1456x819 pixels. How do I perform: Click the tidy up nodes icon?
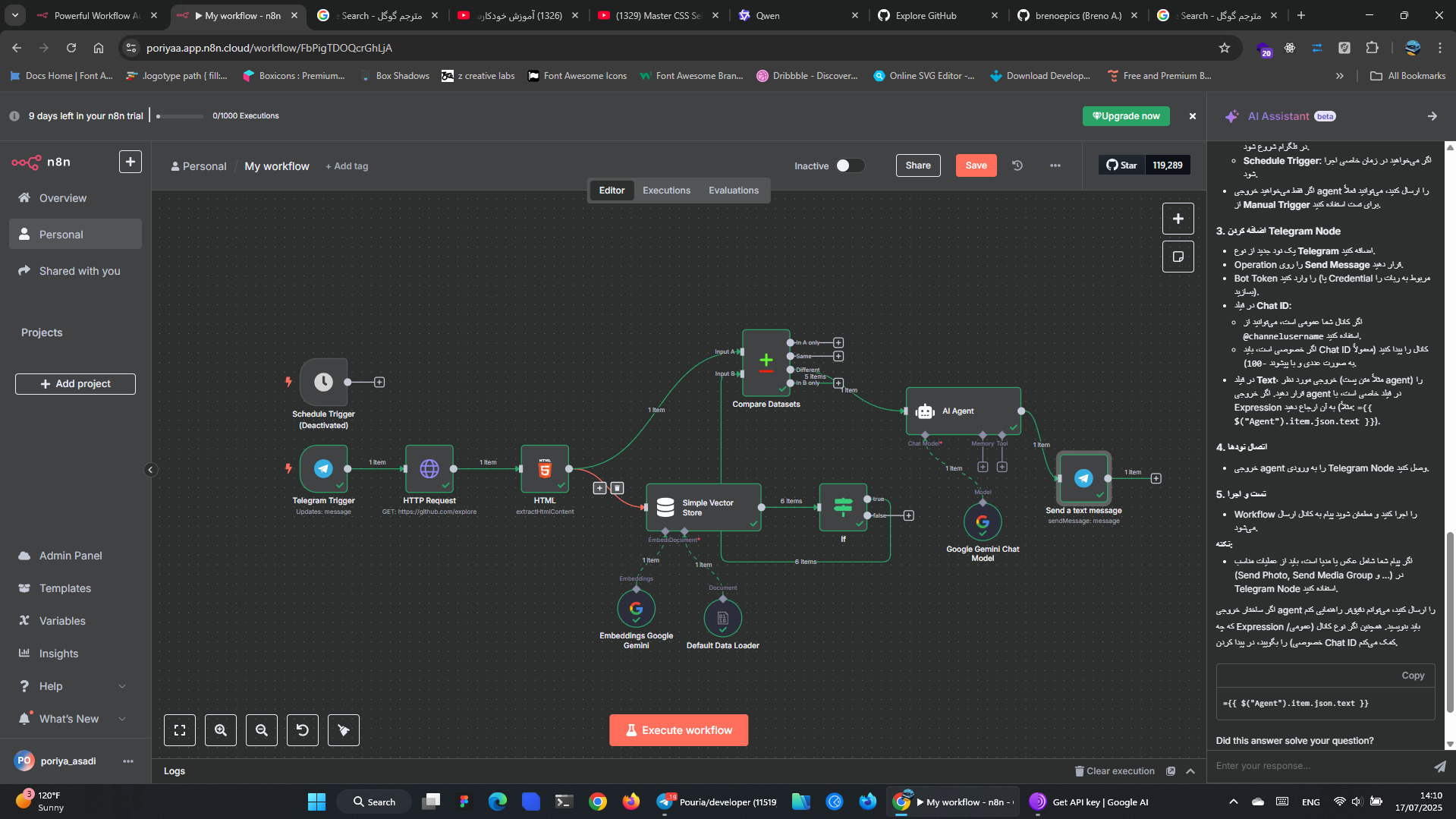pyautogui.click(x=344, y=730)
